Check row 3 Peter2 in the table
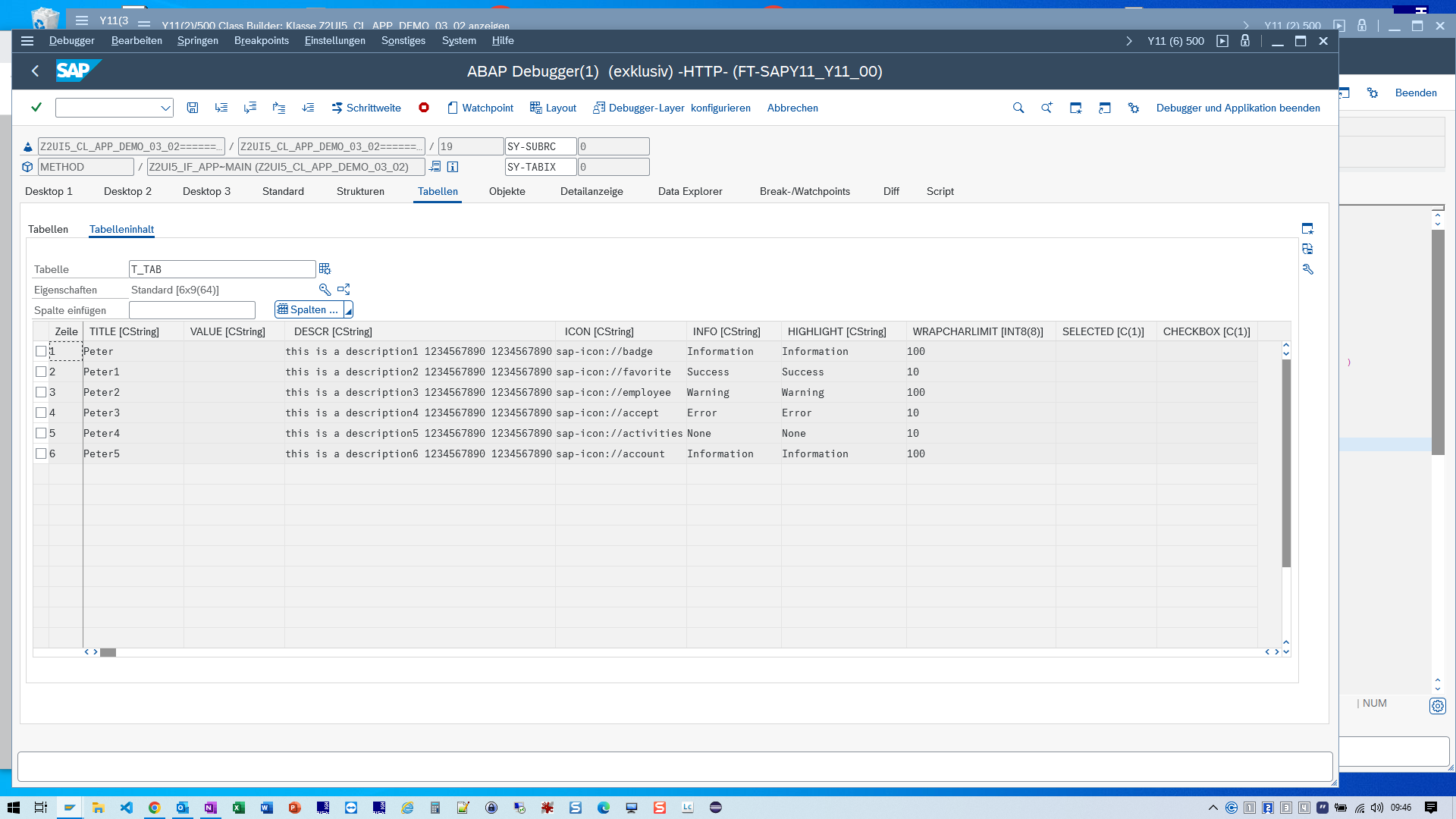This screenshot has width=1456, height=819. tap(42, 392)
